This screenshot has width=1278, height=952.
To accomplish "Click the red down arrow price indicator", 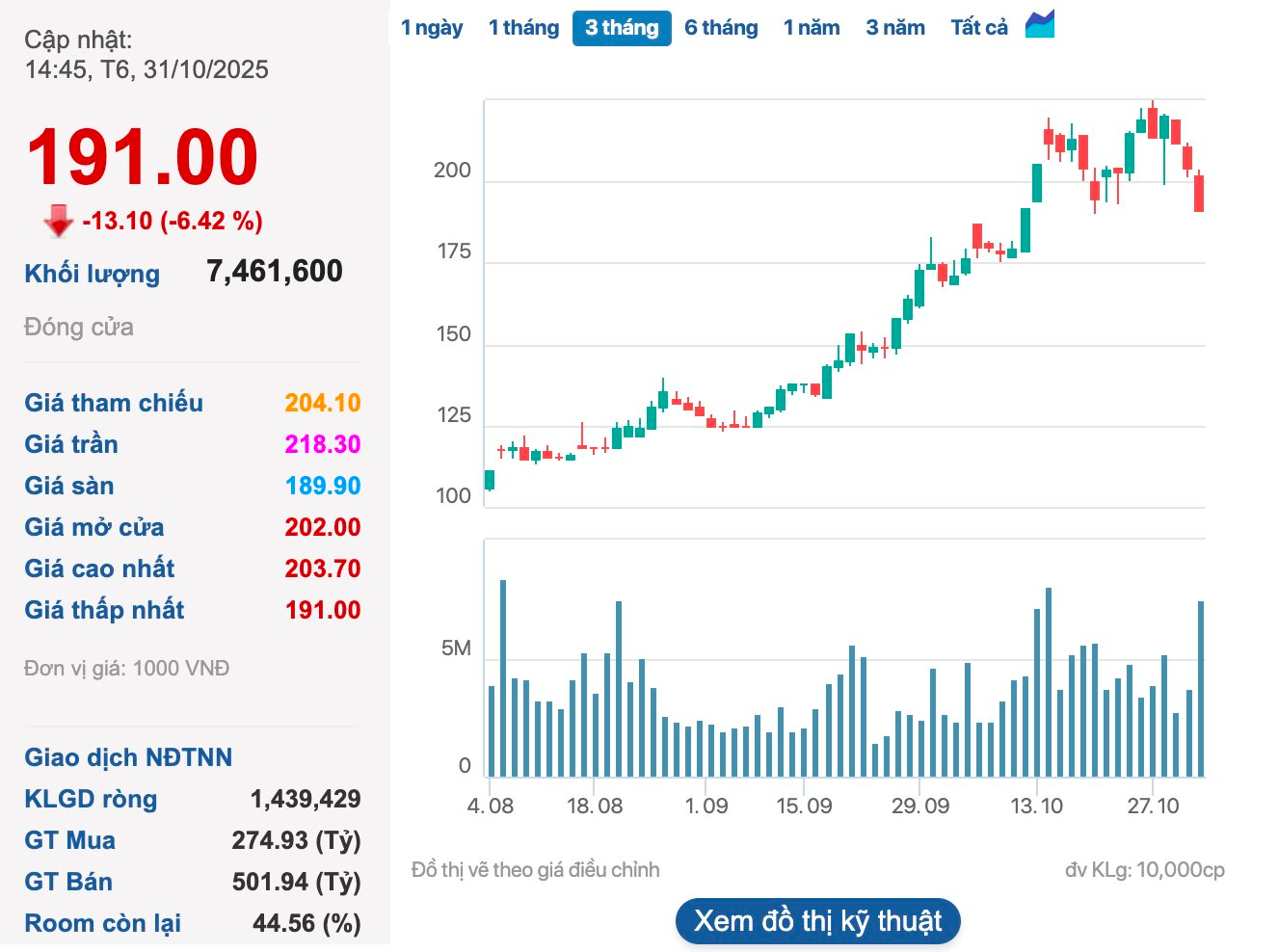I will point(59,221).
